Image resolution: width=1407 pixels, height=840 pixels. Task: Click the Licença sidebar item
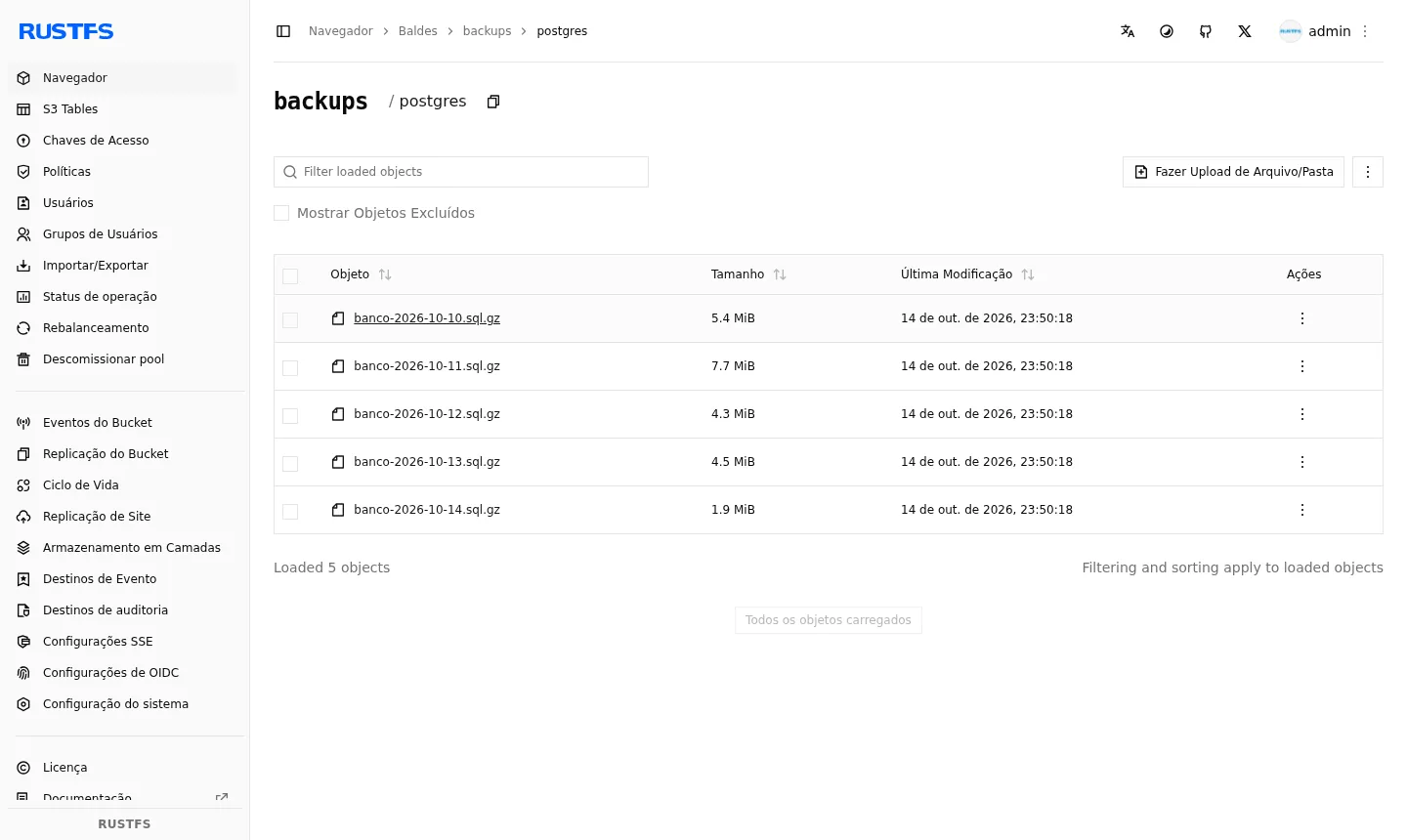[123, 768]
